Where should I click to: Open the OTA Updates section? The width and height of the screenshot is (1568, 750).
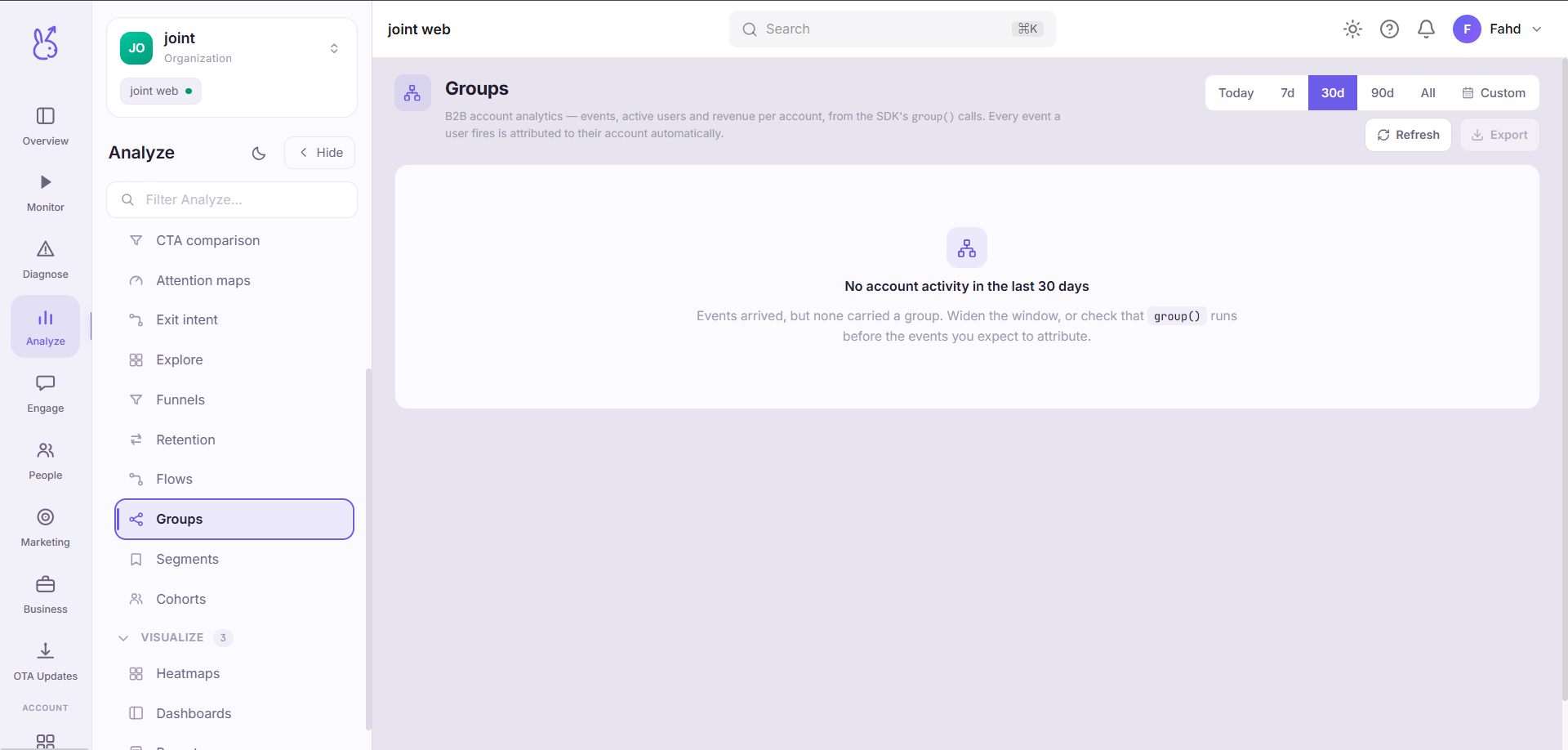click(x=46, y=663)
